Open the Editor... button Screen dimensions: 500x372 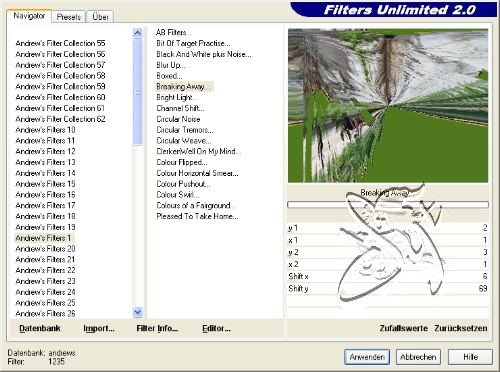[216, 328]
